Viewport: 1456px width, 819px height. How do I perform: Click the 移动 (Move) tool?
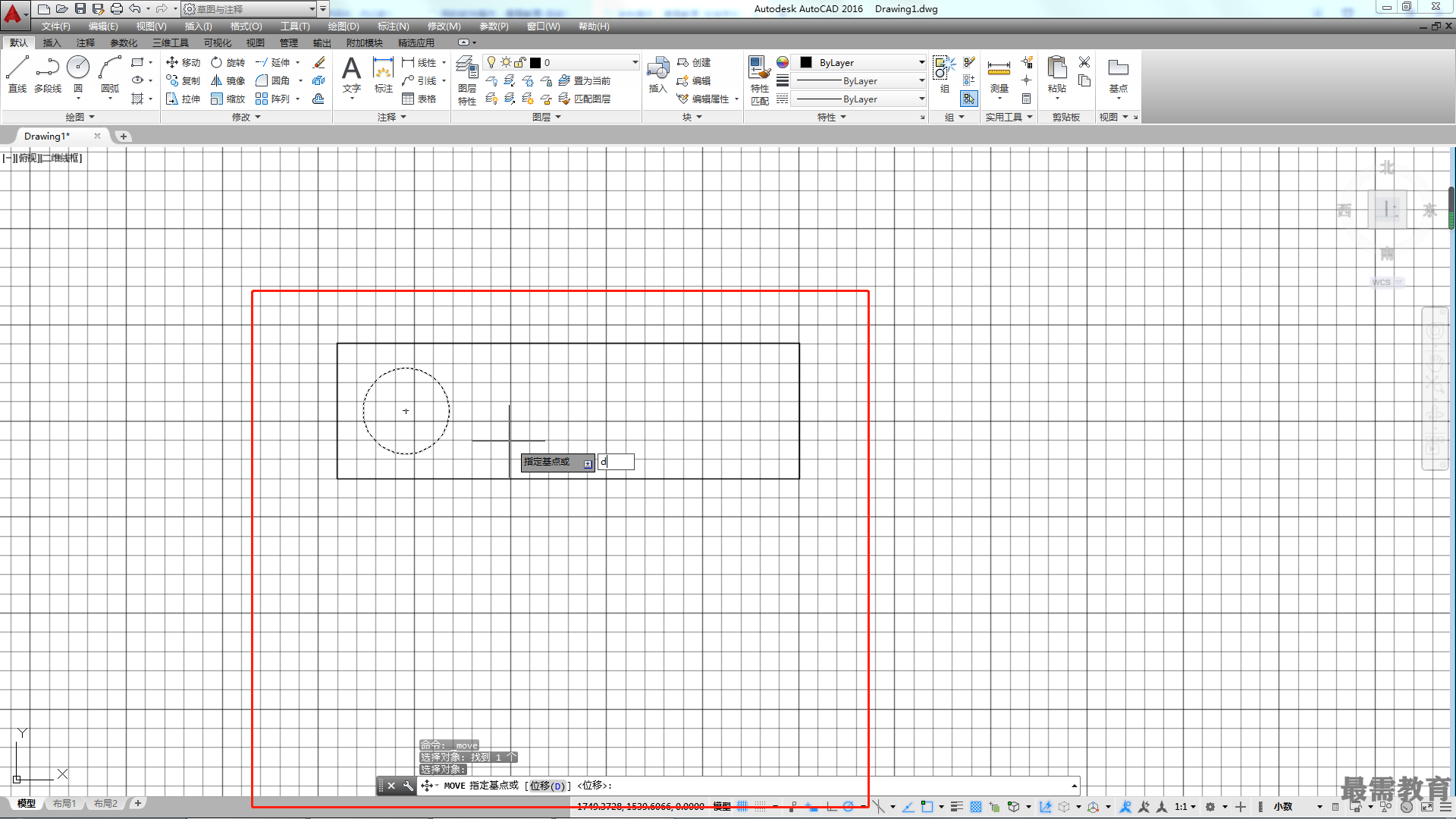point(183,62)
